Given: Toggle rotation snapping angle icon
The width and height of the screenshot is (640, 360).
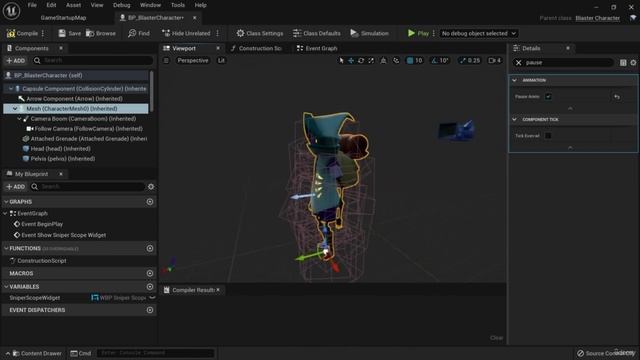Looking at the screenshot, I should pos(434,60).
